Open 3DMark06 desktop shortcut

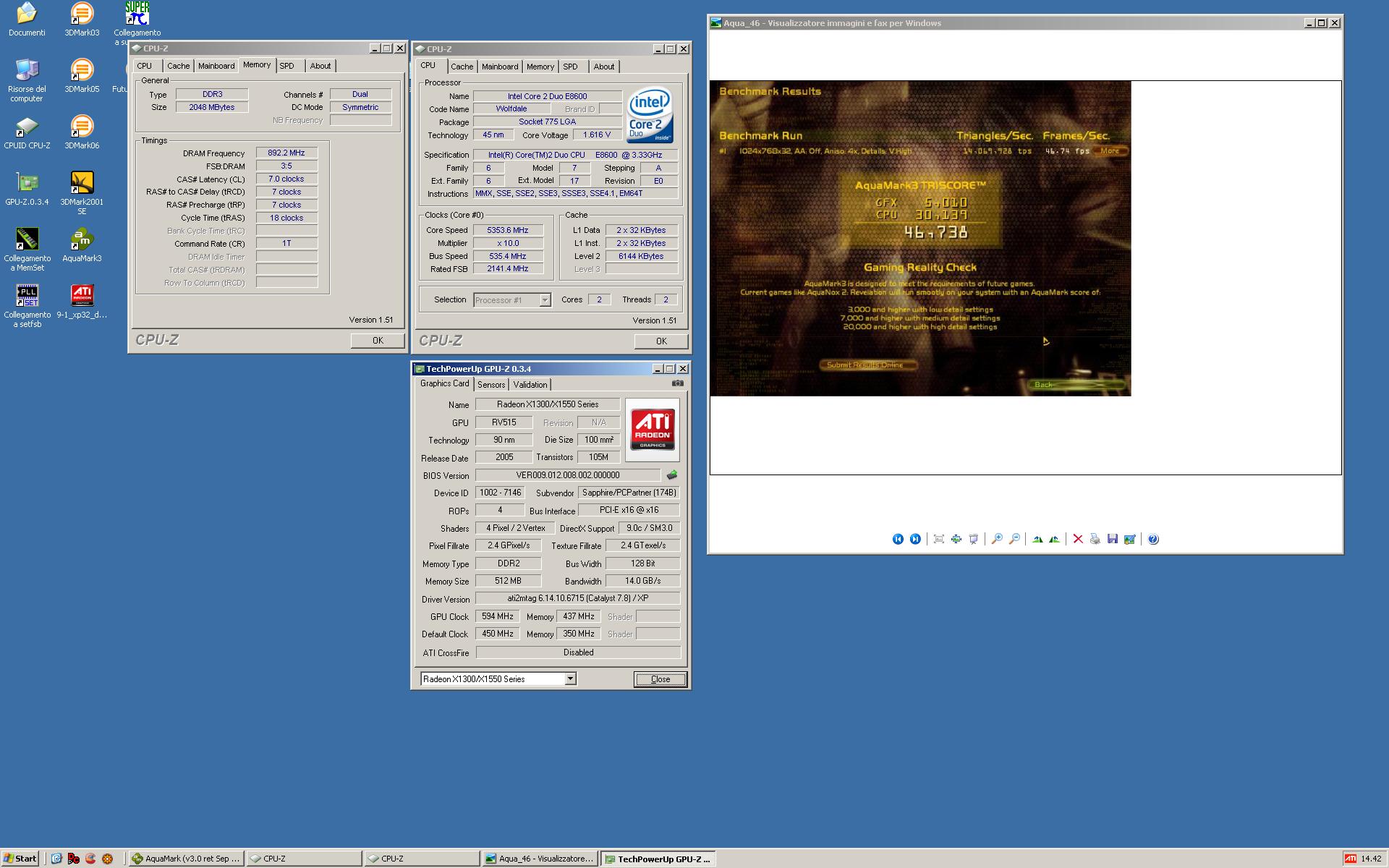[x=82, y=132]
